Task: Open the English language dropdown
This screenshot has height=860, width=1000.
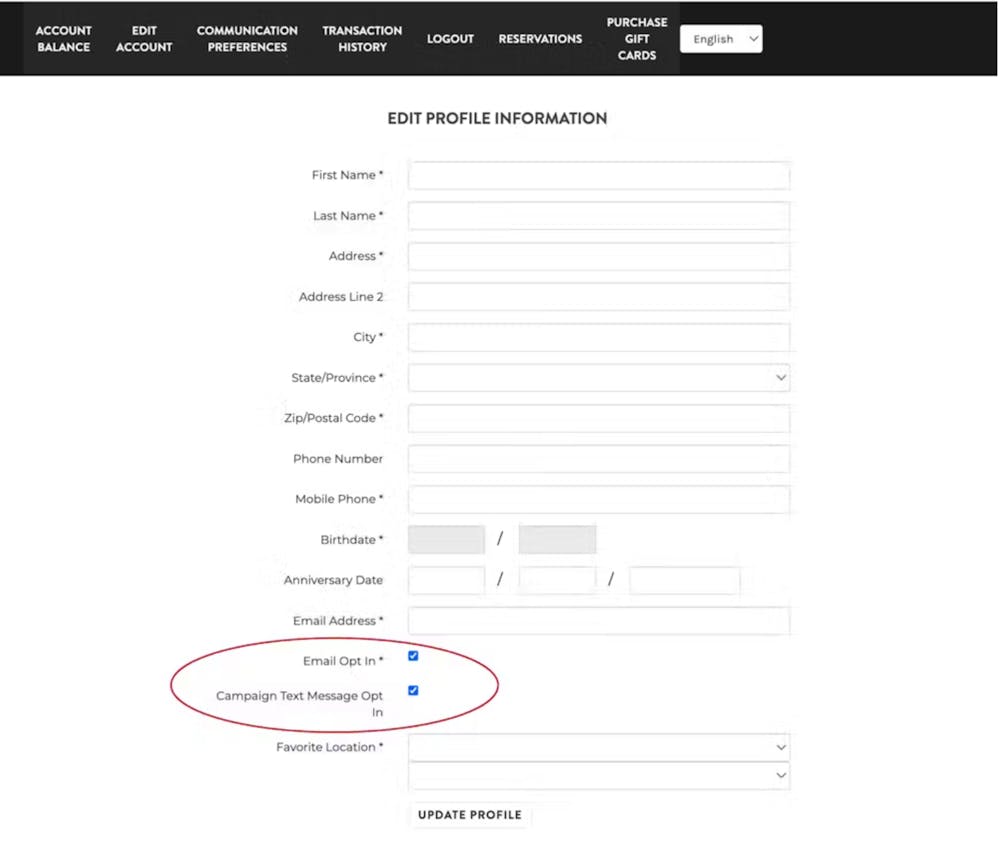Action: 721,39
